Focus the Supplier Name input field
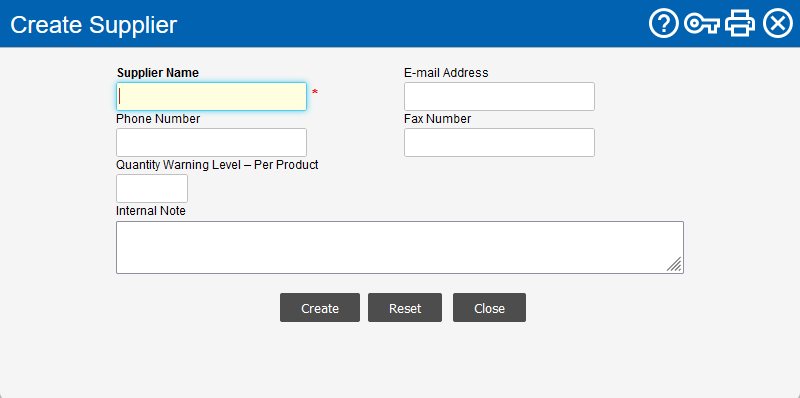Viewport: 800px width, 398px height. [x=211, y=96]
